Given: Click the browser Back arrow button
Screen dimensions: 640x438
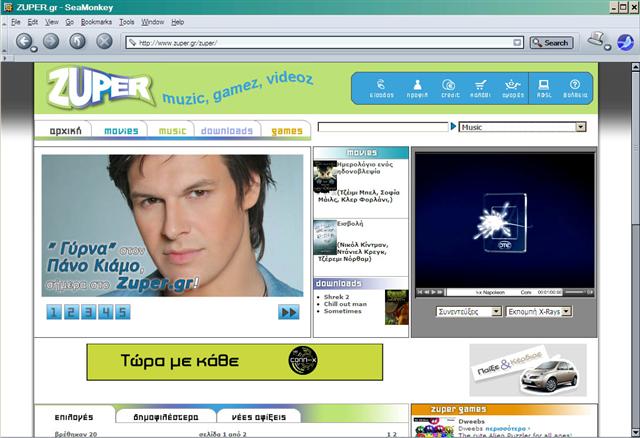Looking at the screenshot, I should [25, 42].
